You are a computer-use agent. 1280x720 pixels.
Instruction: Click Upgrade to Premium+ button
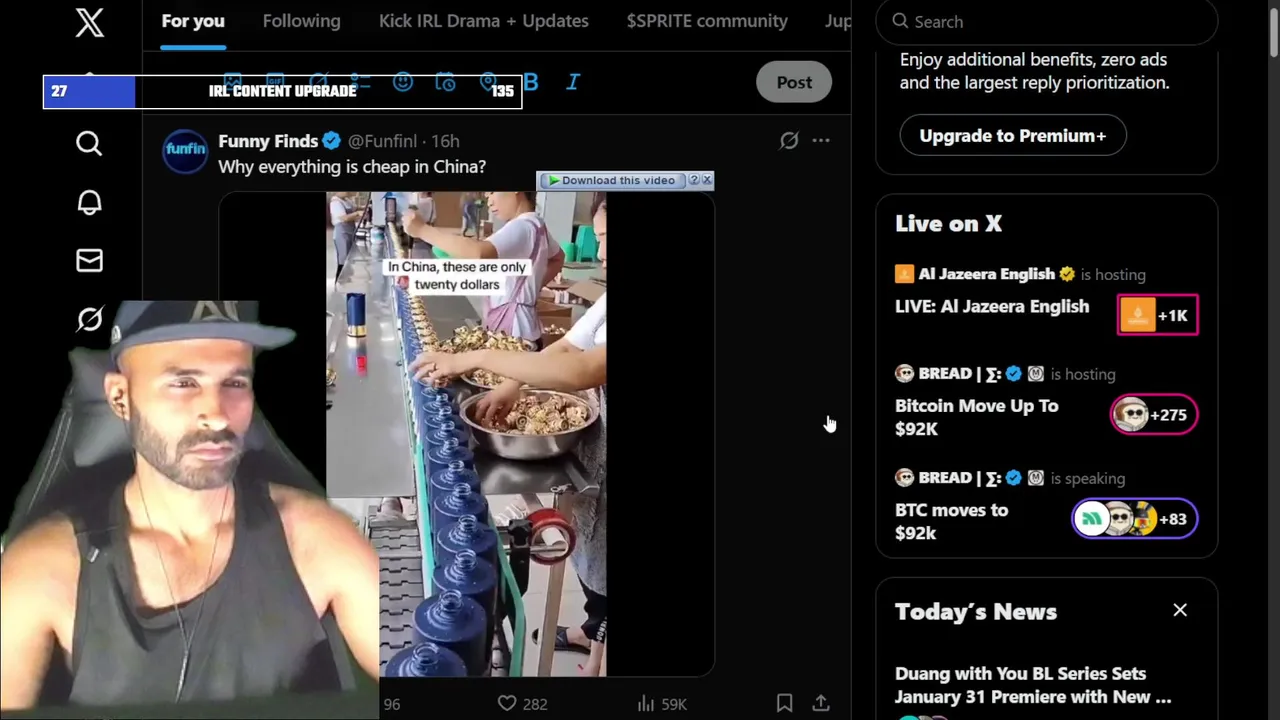(x=1012, y=136)
